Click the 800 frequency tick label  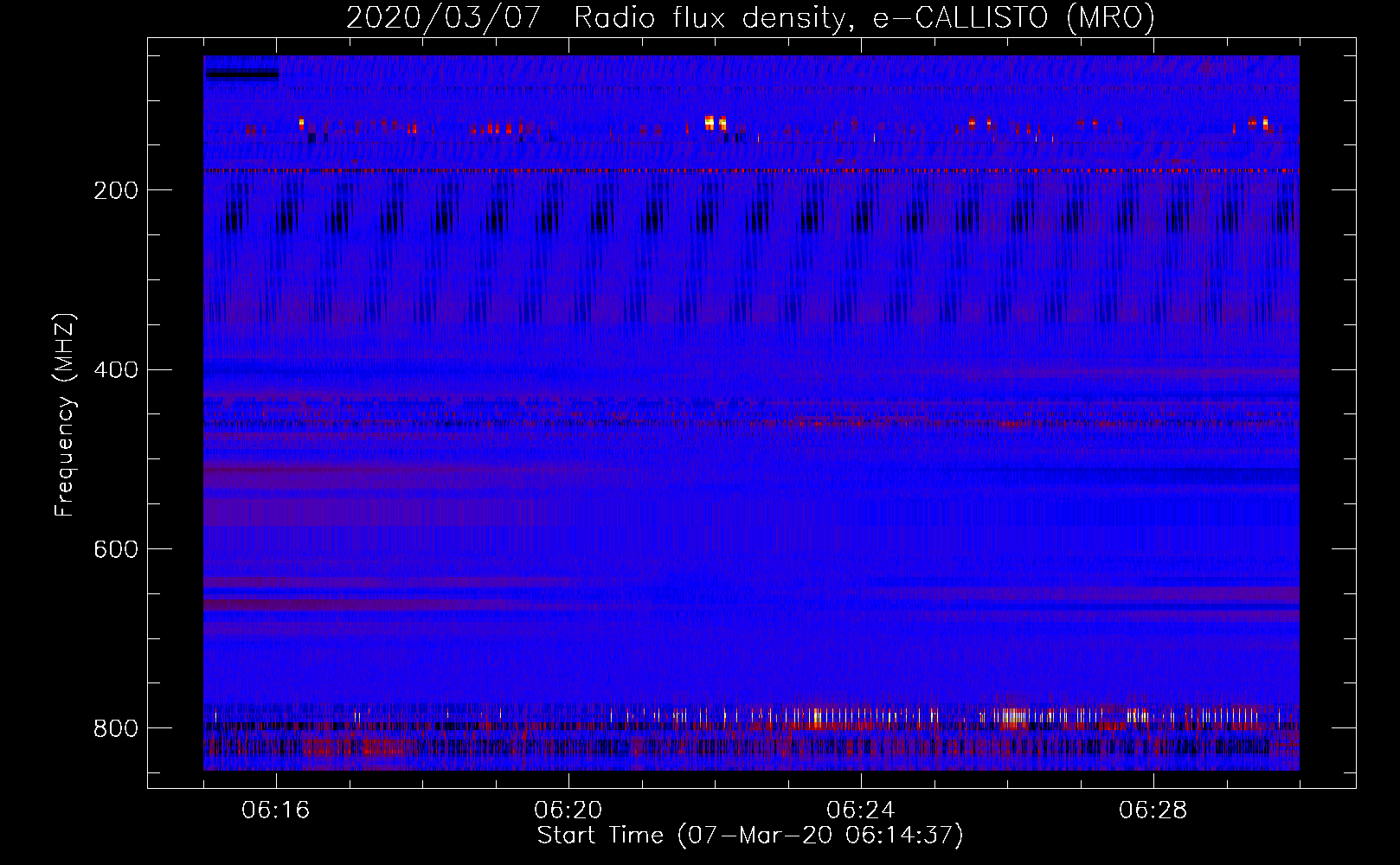coord(115,728)
